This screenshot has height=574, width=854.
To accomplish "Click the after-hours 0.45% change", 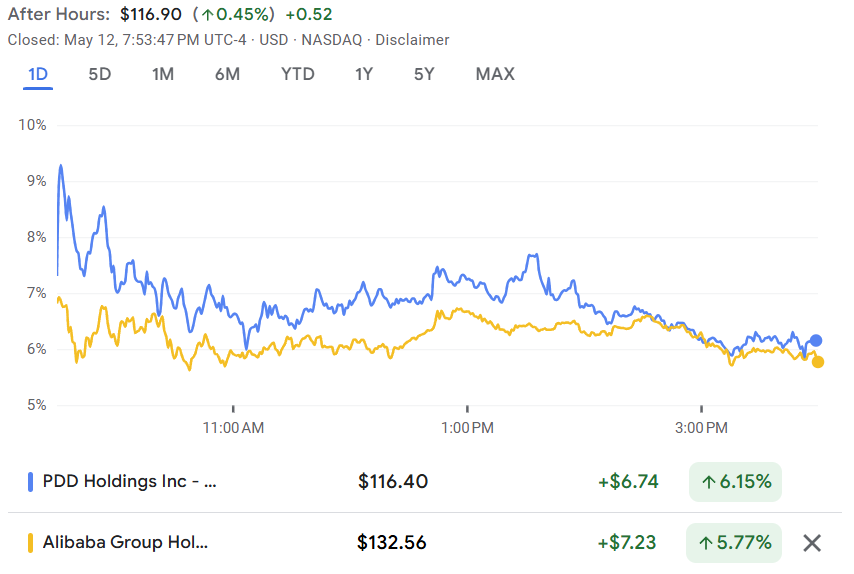I will (x=234, y=14).
